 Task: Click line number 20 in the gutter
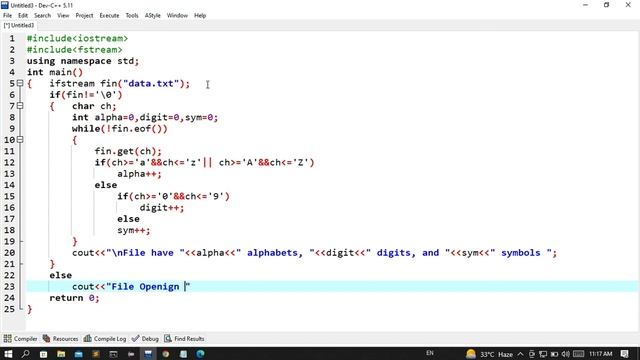9,253
